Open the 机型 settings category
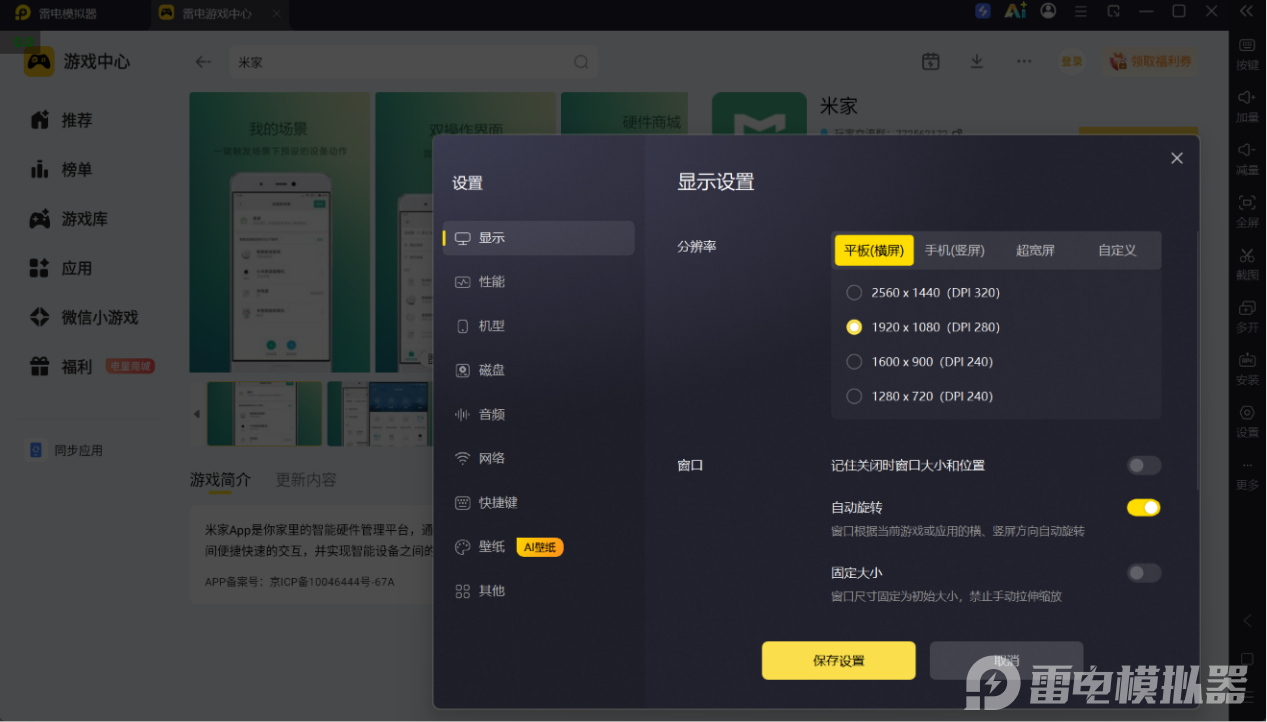The image size is (1267, 722). [x=538, y=326]
